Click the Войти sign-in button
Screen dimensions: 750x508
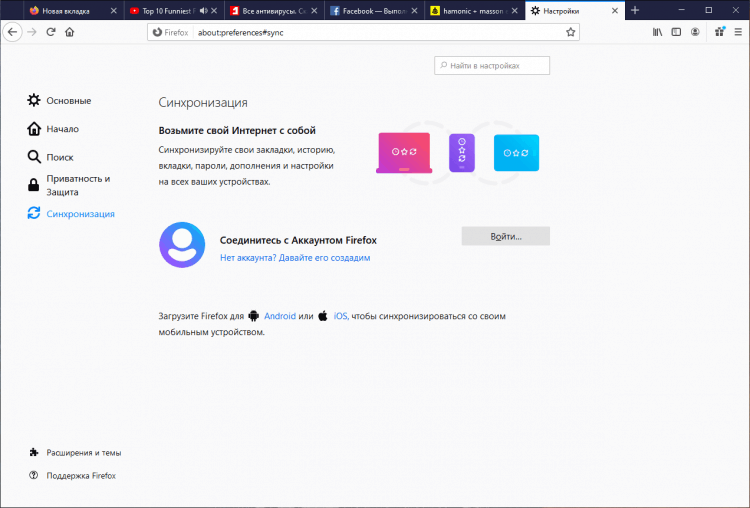[x=505, y=236]
